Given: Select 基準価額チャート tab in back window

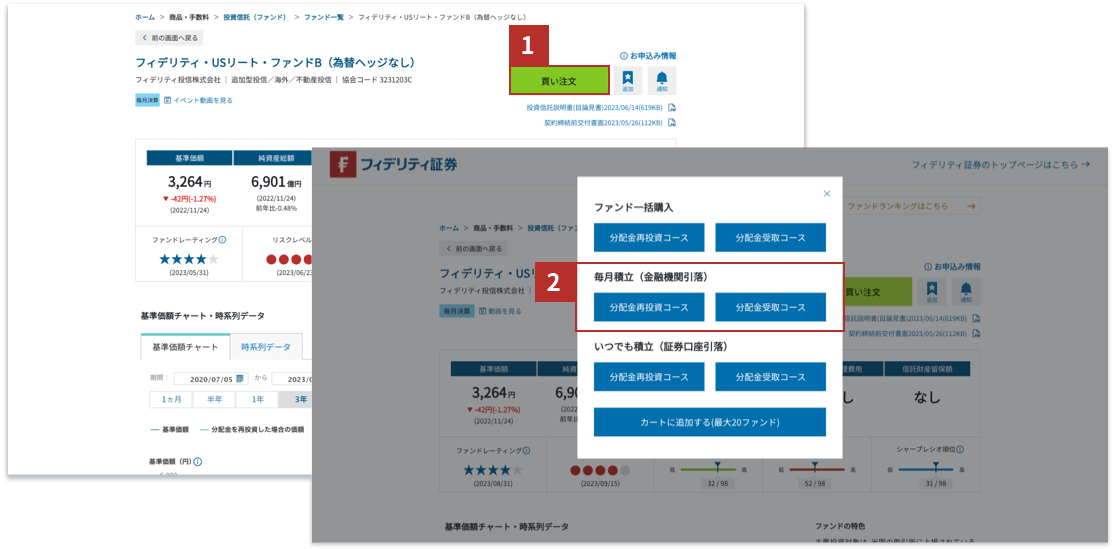Looking at the screenshot, I should click(185, 347).
